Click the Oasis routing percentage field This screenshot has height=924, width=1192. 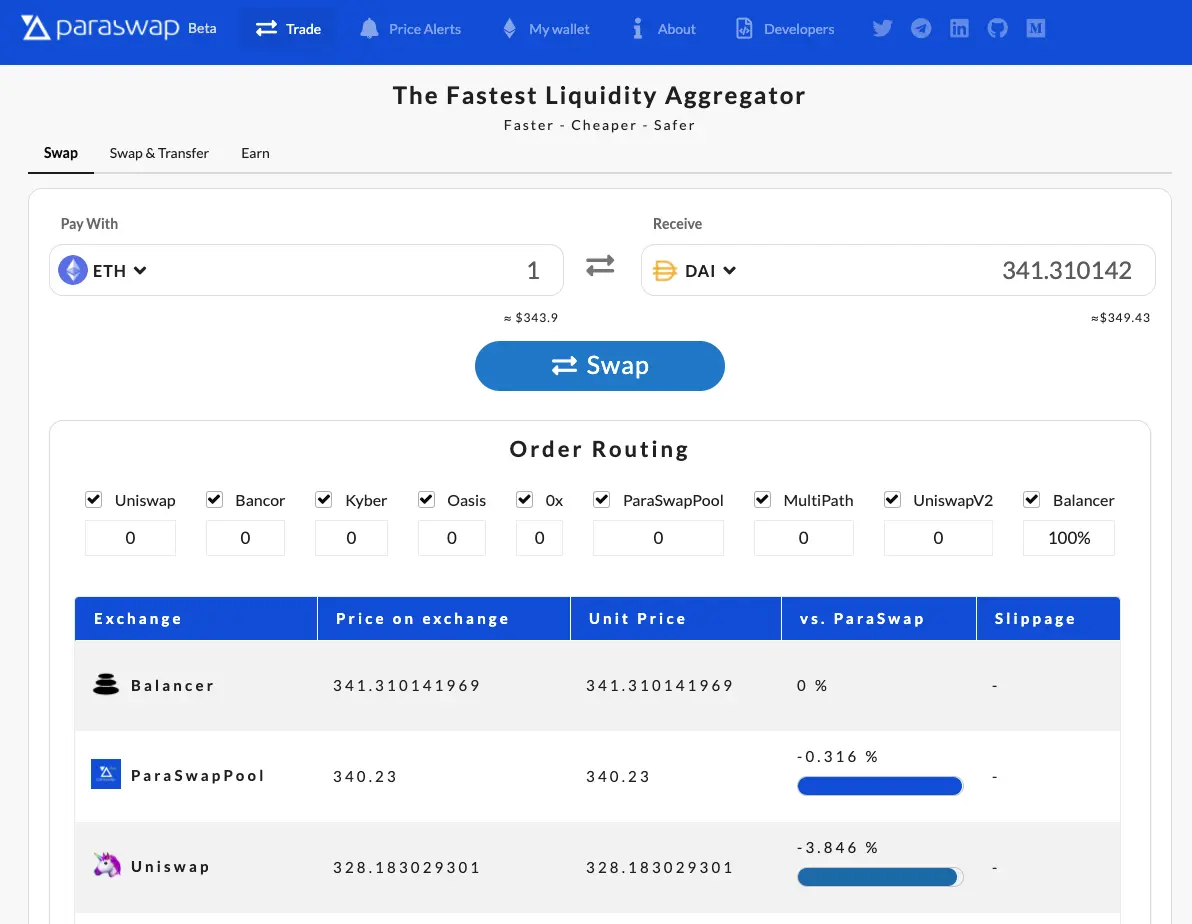(452, 538)
